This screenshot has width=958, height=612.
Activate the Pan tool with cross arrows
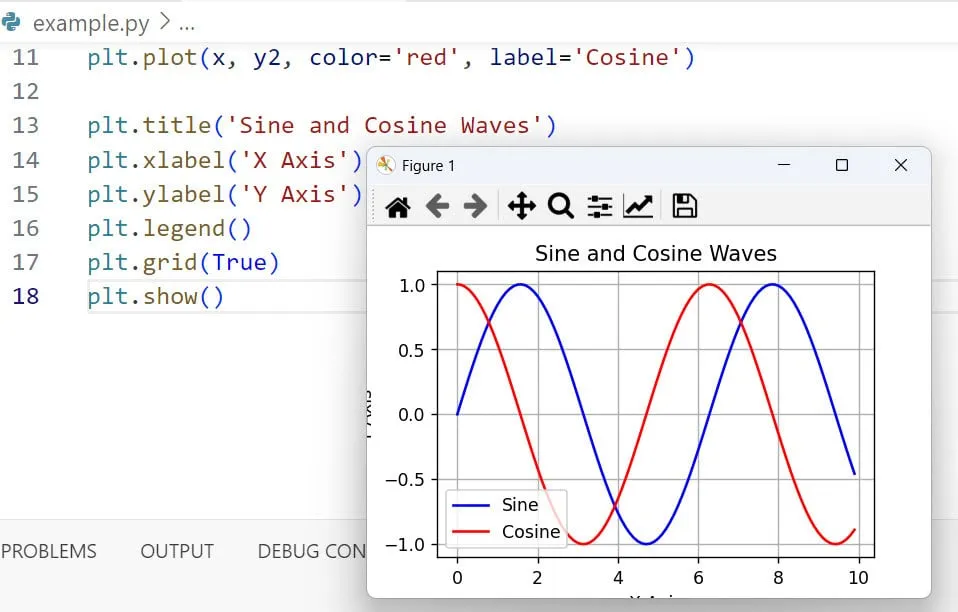(522, 206)
